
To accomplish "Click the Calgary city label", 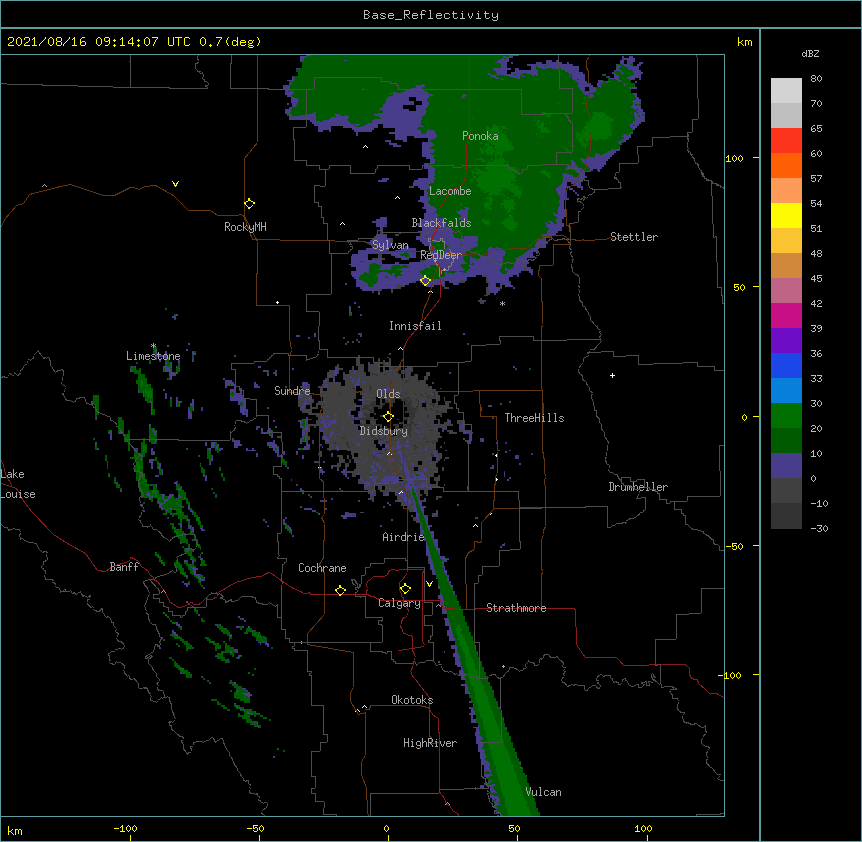I will coord(399,603).
